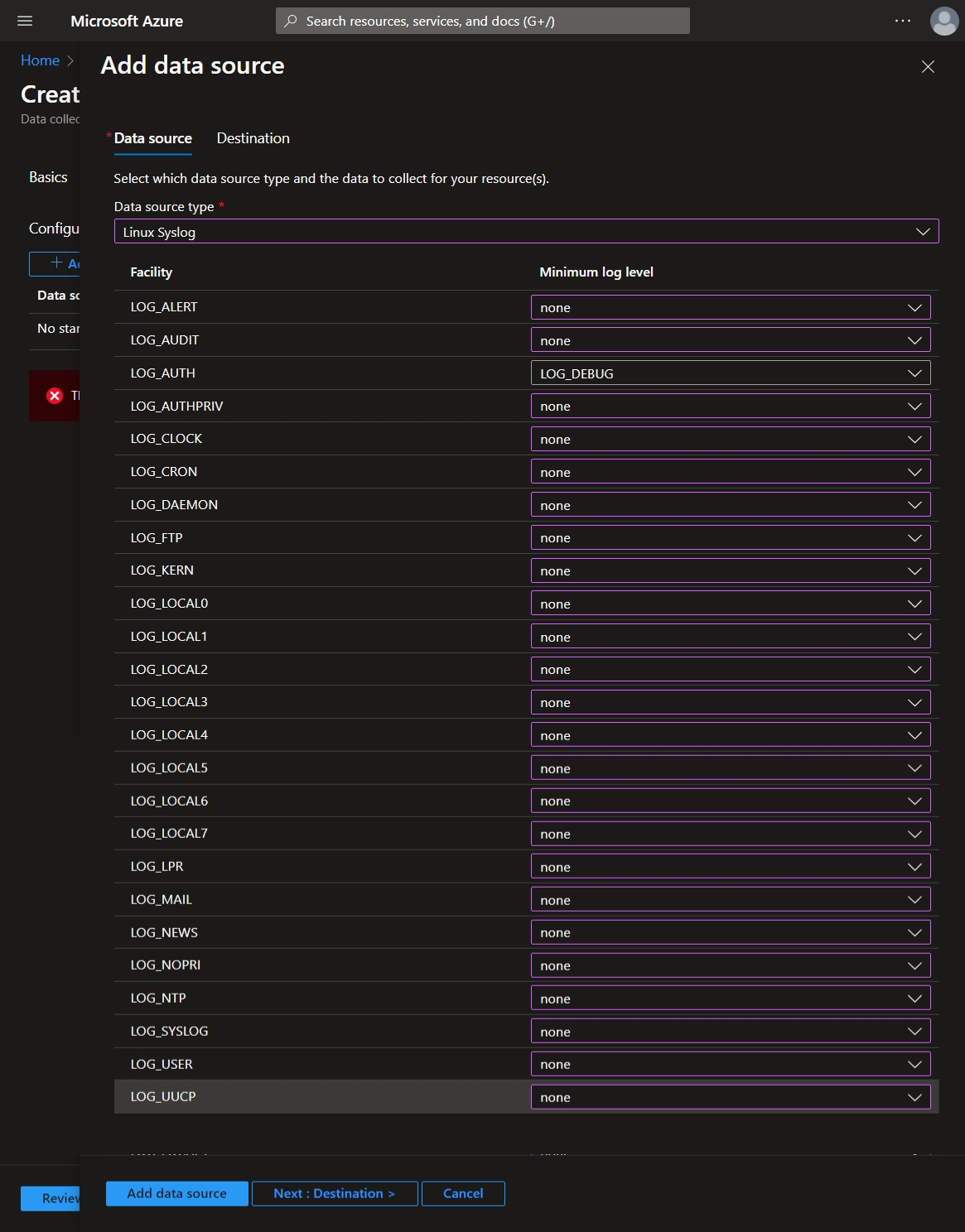
Task: Open the hamburger portal menu
Action: pos(25,21)
